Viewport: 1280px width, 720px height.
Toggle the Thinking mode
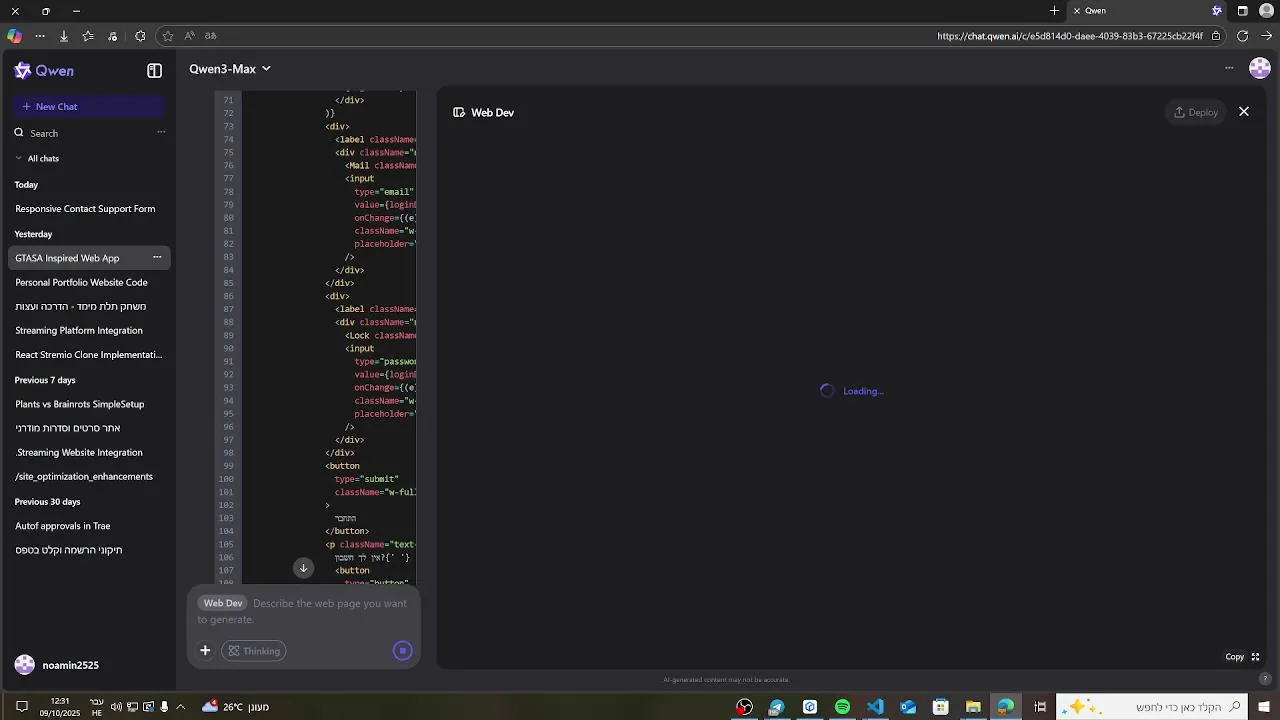[254, 651]
